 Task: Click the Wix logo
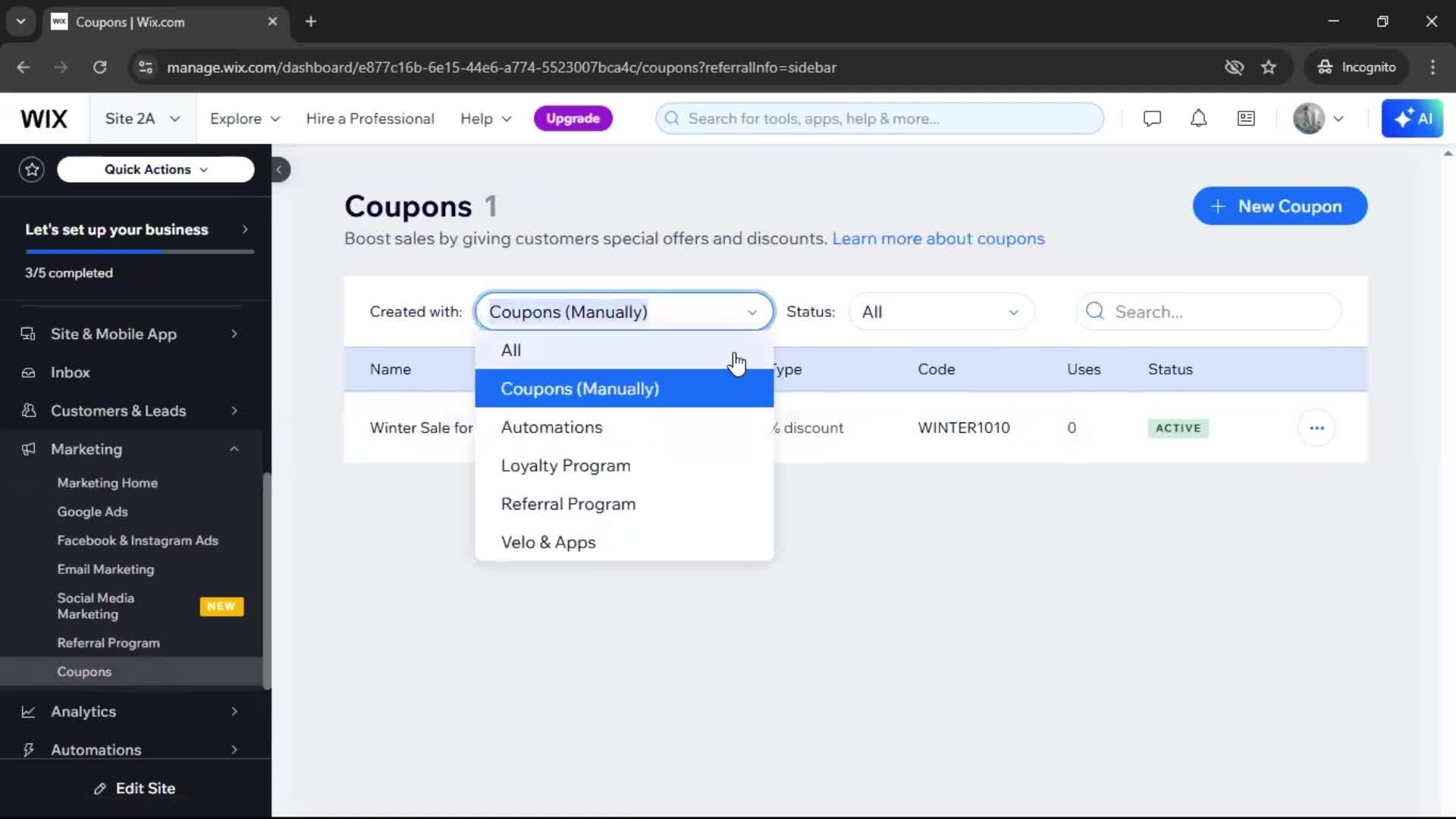(x=44, y=119)
